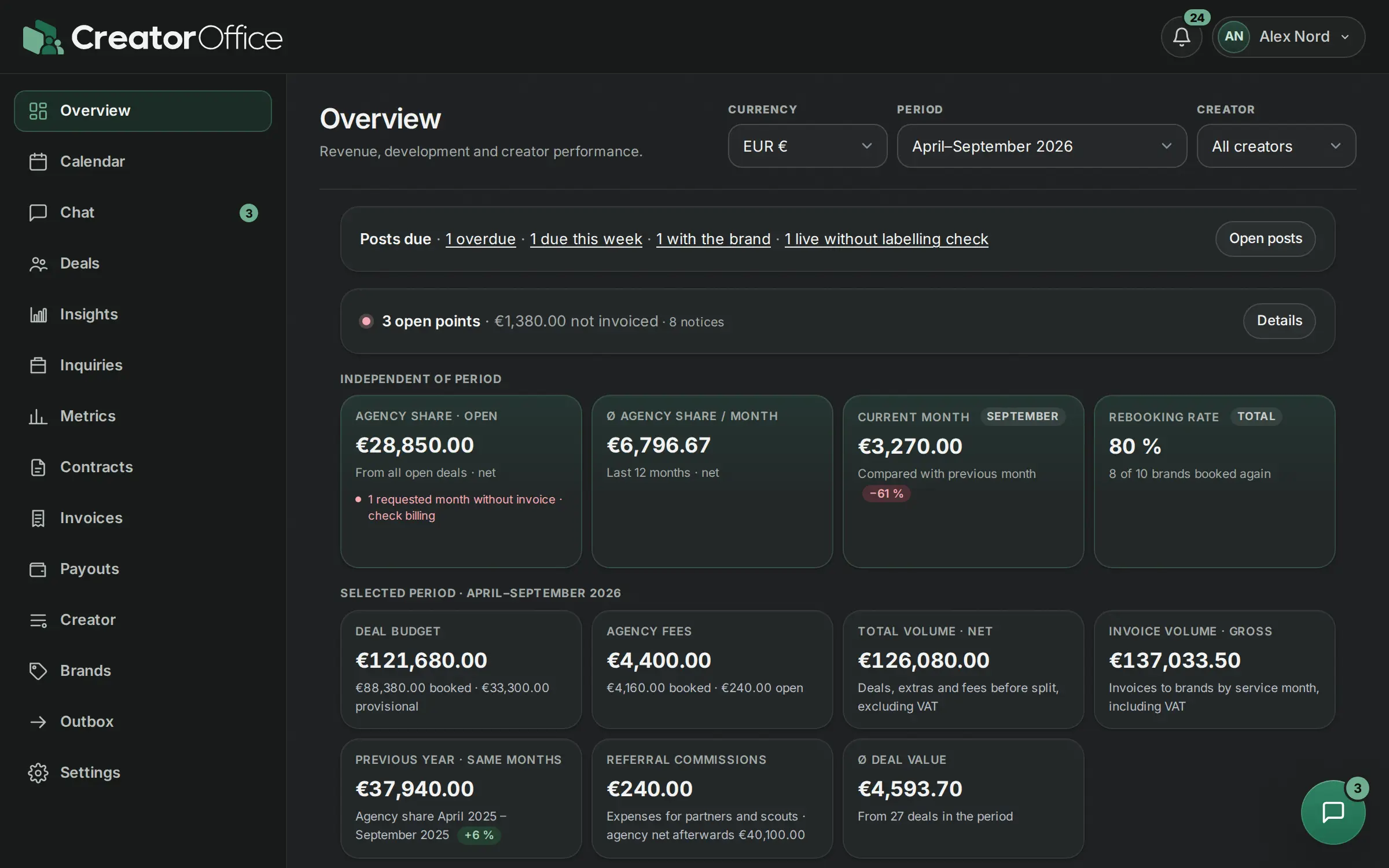Click the Deals people icon
This screenshot has width=1389, height=868.
[38, 264]
